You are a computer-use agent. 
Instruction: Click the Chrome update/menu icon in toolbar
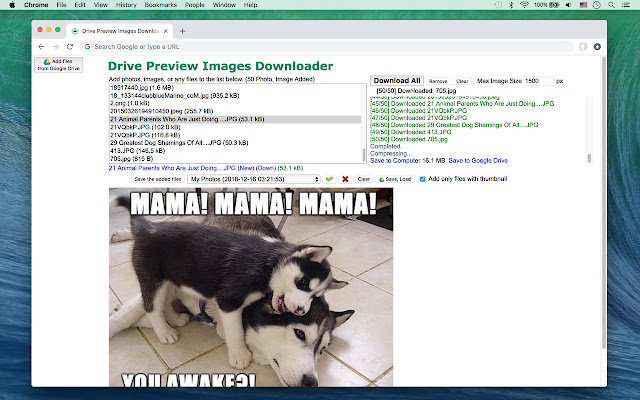click(x=597, y=47)
